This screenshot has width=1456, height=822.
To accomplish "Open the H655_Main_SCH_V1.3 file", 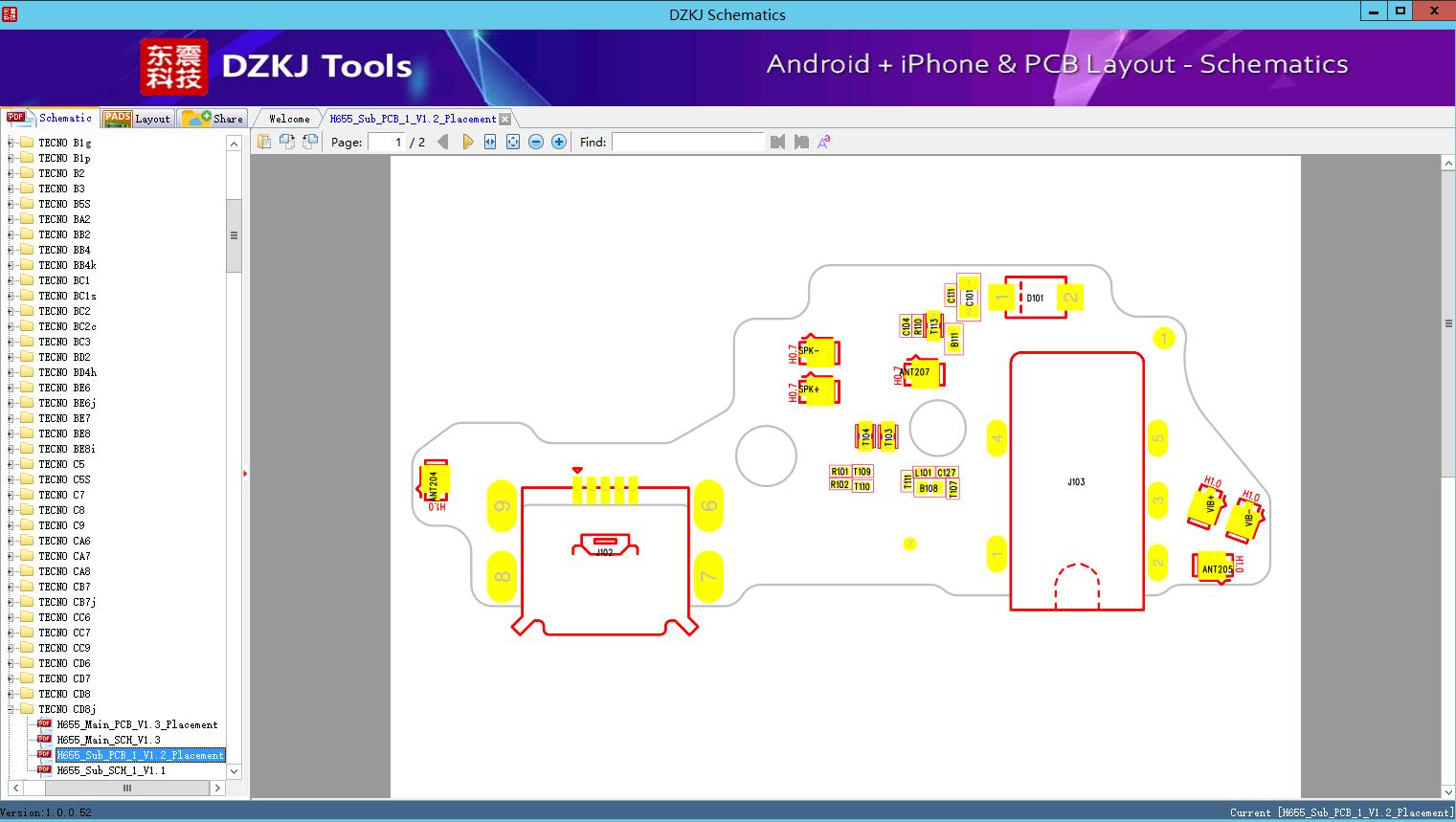I will 108,740.
